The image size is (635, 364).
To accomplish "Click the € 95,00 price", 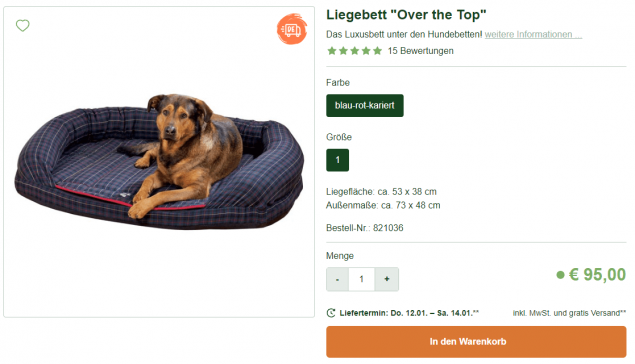I will pyautogui.click(x=597, y=275).
